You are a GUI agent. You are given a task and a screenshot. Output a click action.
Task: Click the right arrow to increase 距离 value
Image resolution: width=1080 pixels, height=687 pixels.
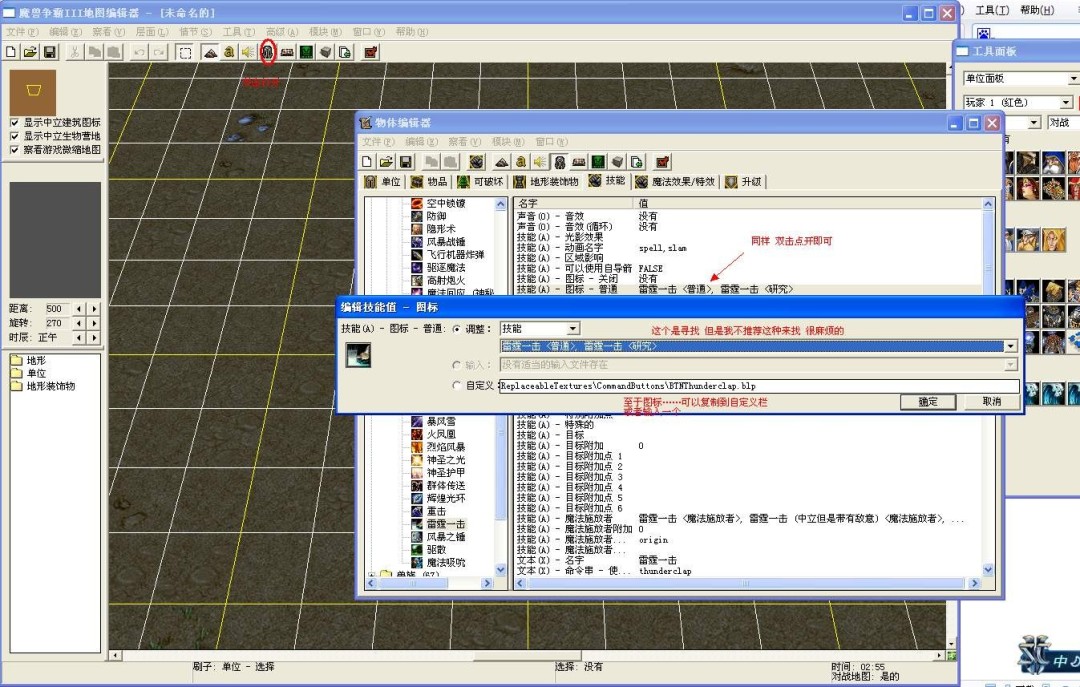pyautogui.click(x=94, y=309)
